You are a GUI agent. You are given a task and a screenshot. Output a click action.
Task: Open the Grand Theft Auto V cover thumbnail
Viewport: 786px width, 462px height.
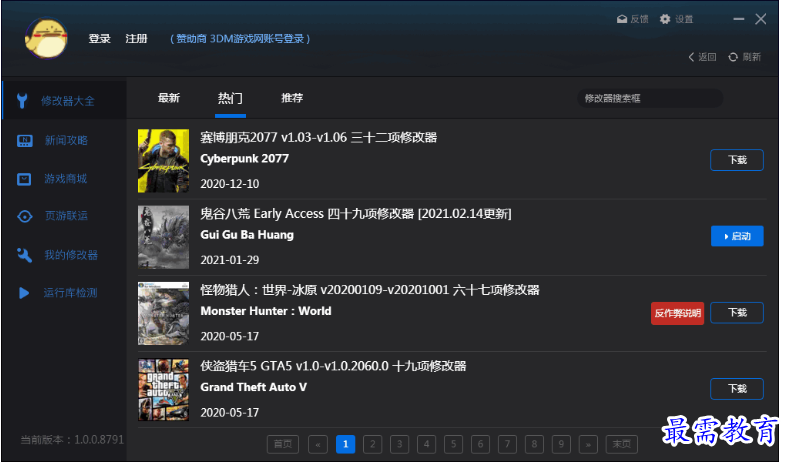163,389
